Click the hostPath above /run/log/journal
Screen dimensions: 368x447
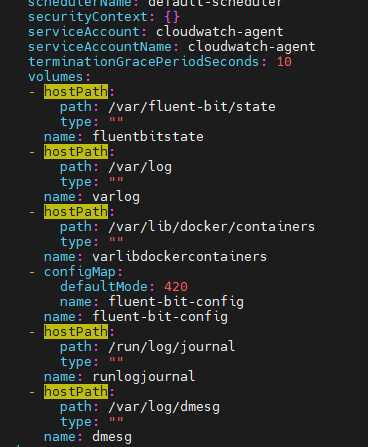(x=76, y=331)
